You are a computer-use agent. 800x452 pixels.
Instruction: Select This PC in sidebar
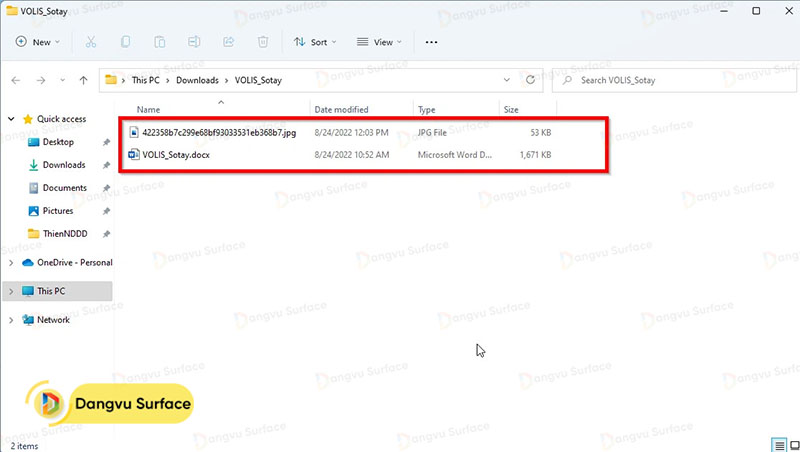tap(51, 291)
